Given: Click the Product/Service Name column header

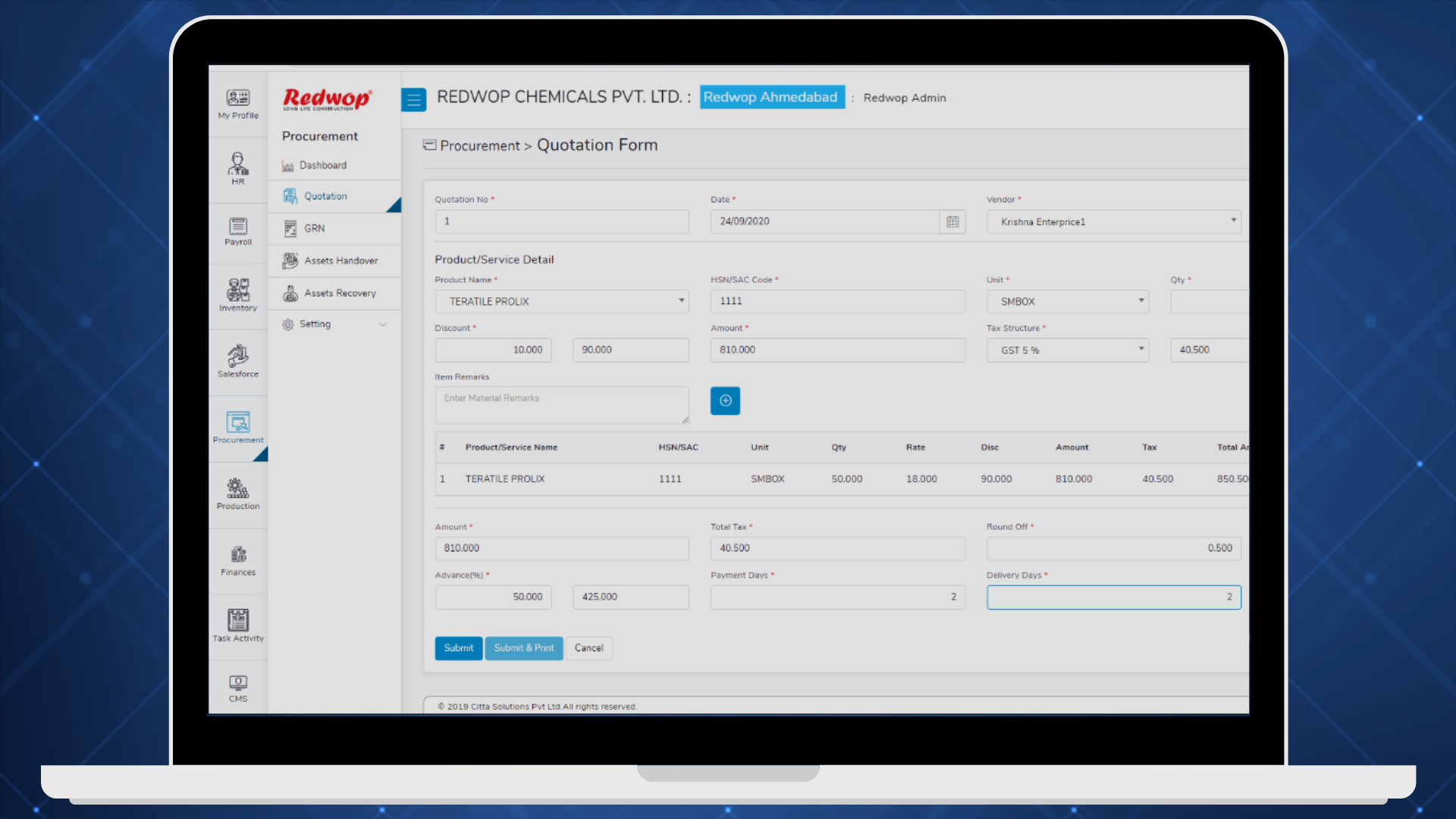Looking at the screenshot, I should 511,447.
